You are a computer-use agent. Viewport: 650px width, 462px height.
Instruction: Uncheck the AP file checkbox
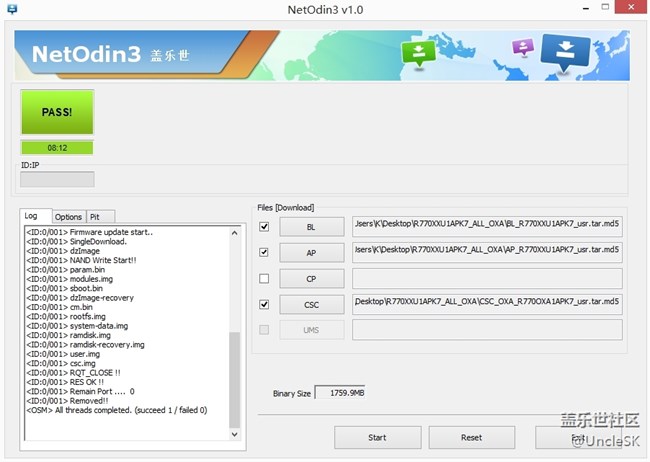[264, 253]
